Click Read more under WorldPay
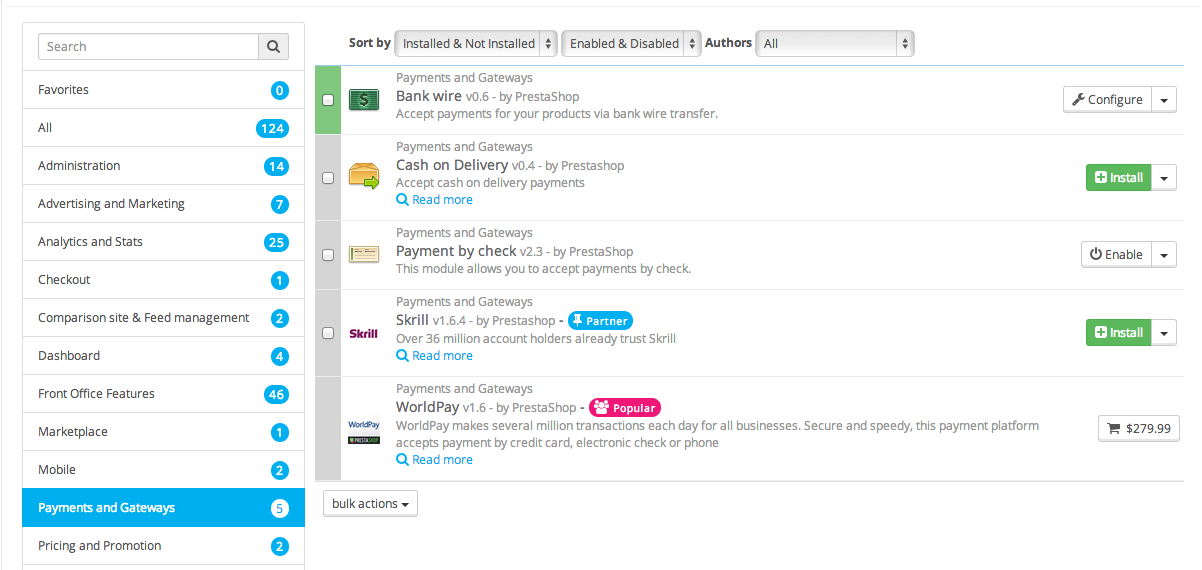1202x570 pixels. pos(435,460)
